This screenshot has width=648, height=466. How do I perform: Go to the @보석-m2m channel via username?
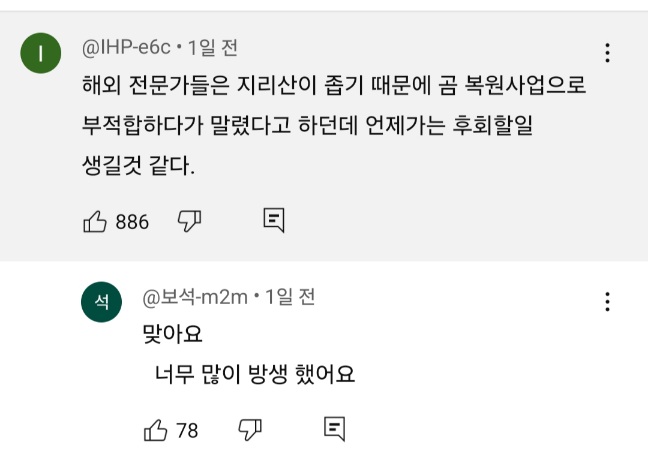[x=194, y=296]
